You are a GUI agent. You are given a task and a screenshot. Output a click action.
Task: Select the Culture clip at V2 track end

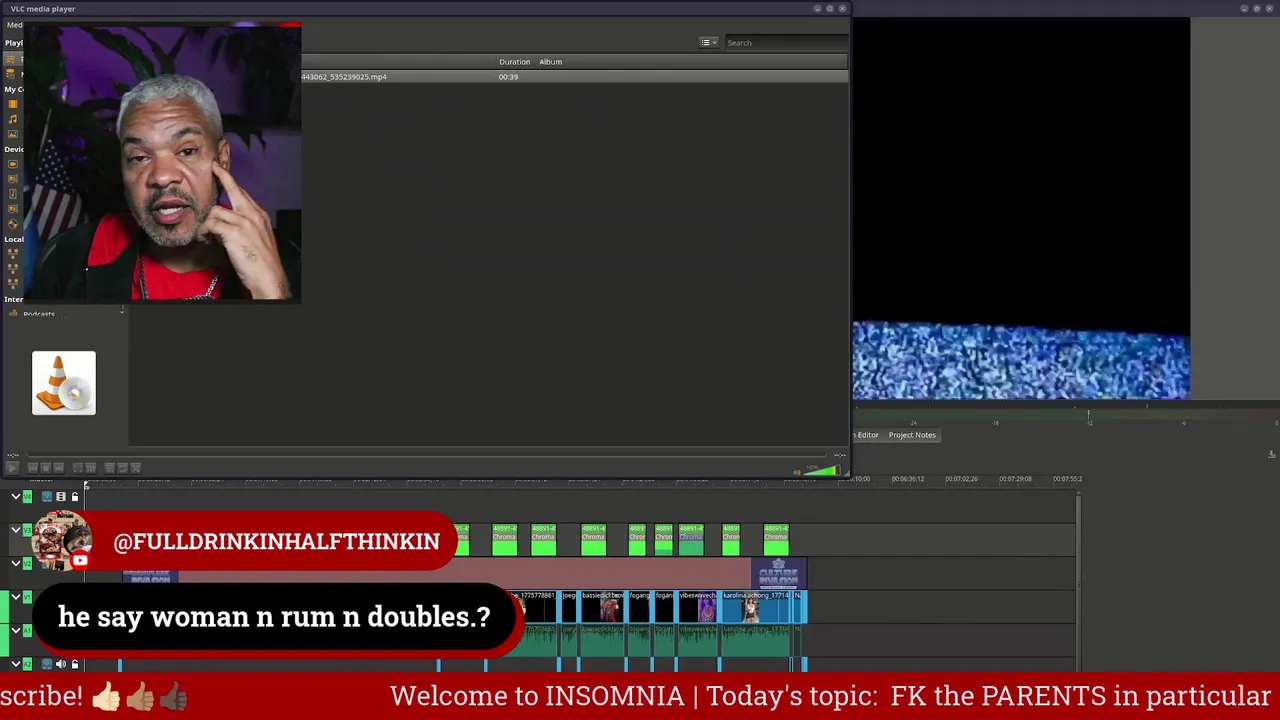pyautogui.click(x=778, y=574)
